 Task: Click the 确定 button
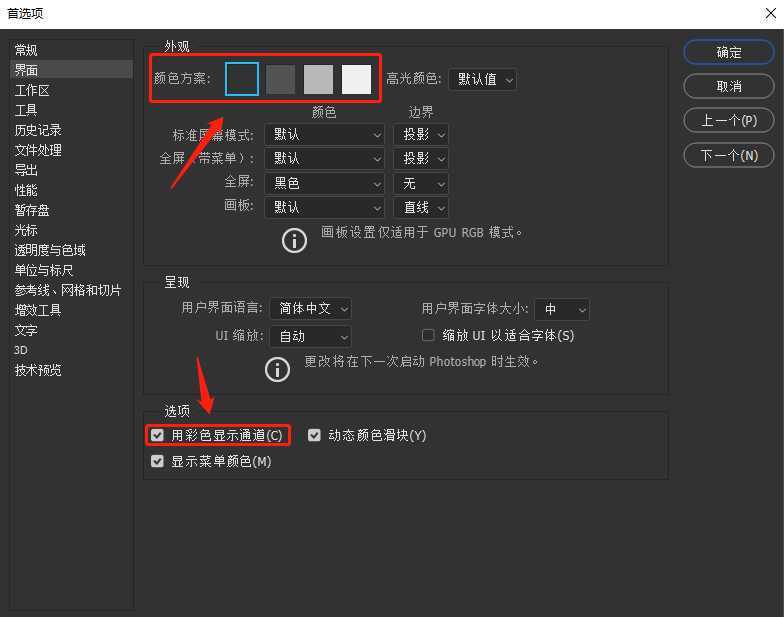(x=728, y=52)
